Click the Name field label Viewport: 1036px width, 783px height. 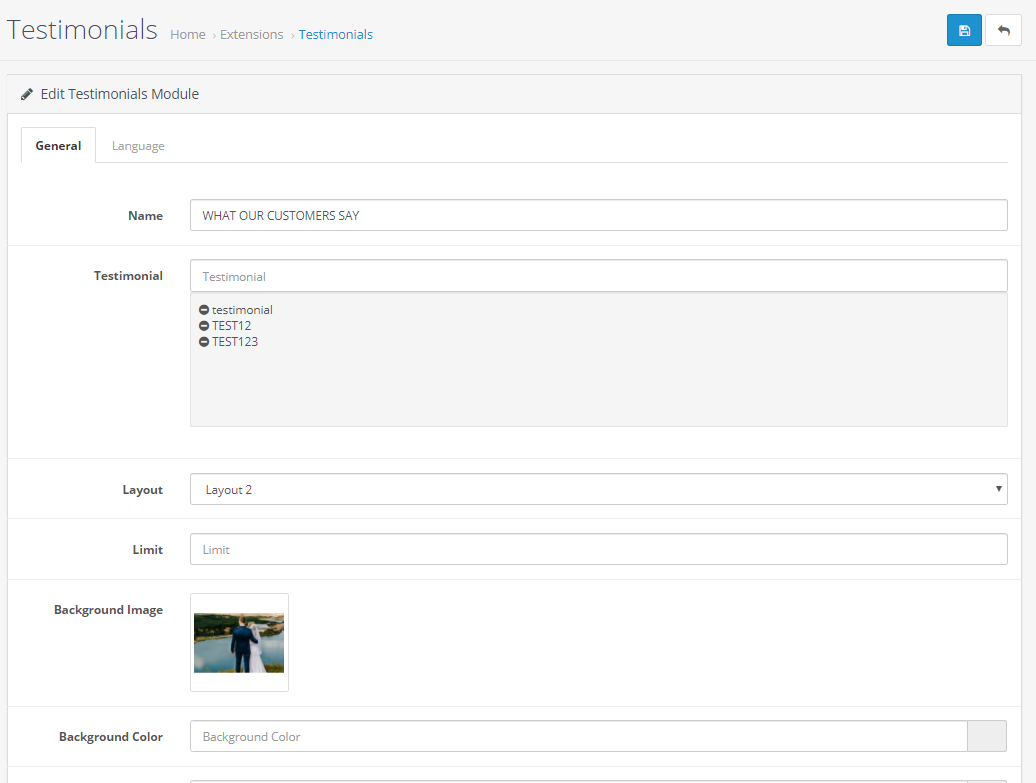point(145,215)
